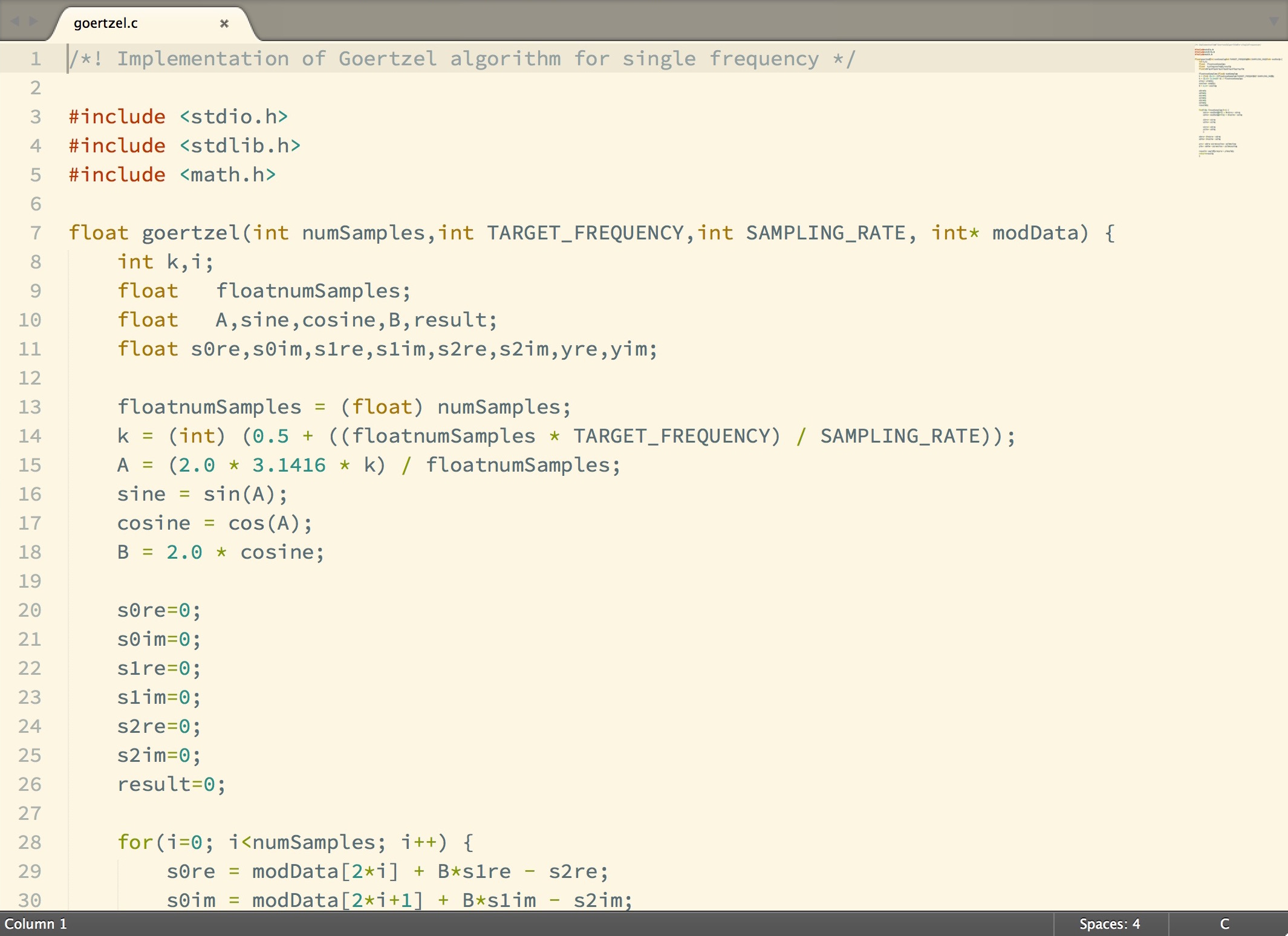
Task: Close the goertzel.c tab
Action: 224,24
